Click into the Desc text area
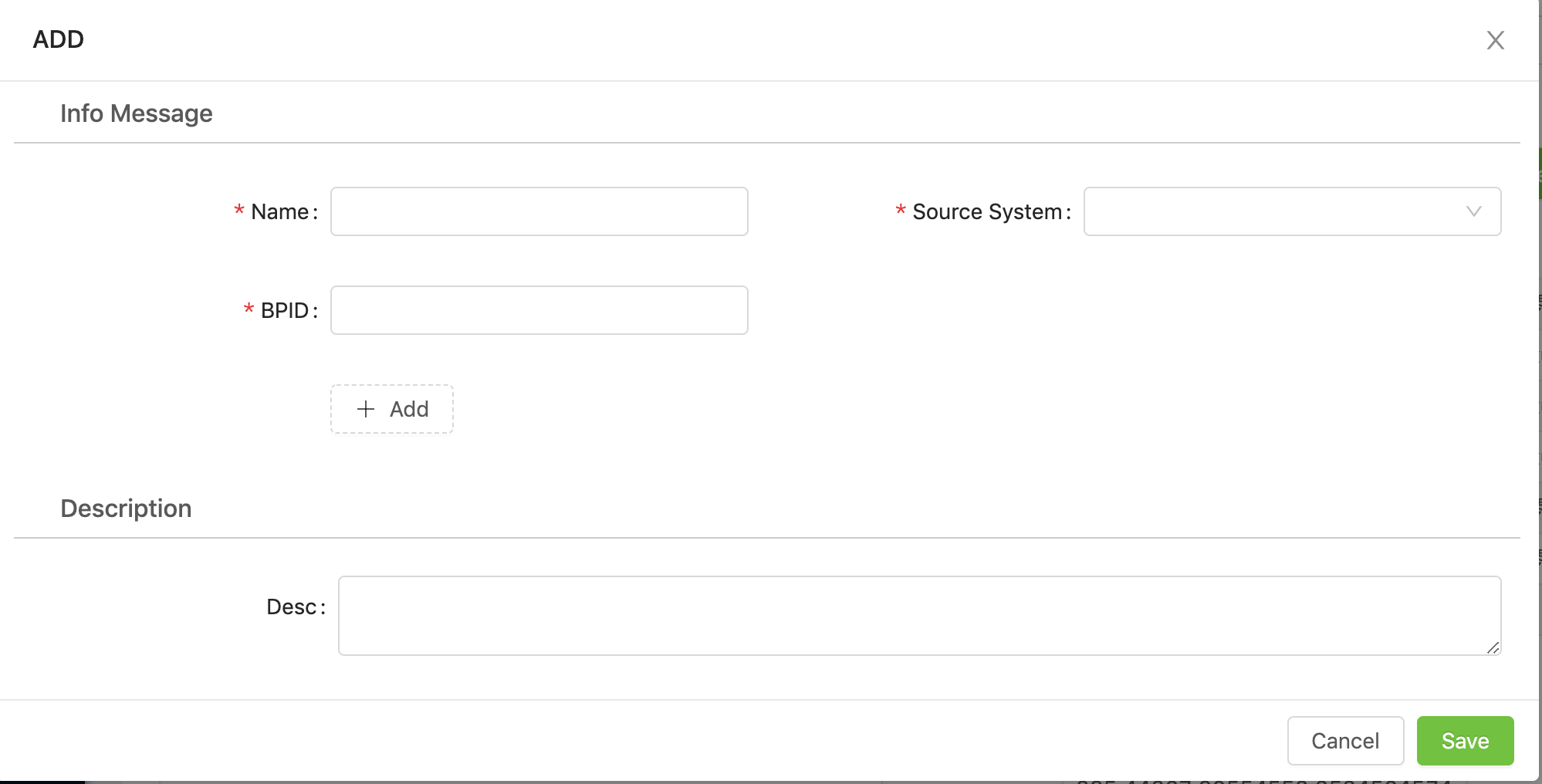 [x=919, y=616]
